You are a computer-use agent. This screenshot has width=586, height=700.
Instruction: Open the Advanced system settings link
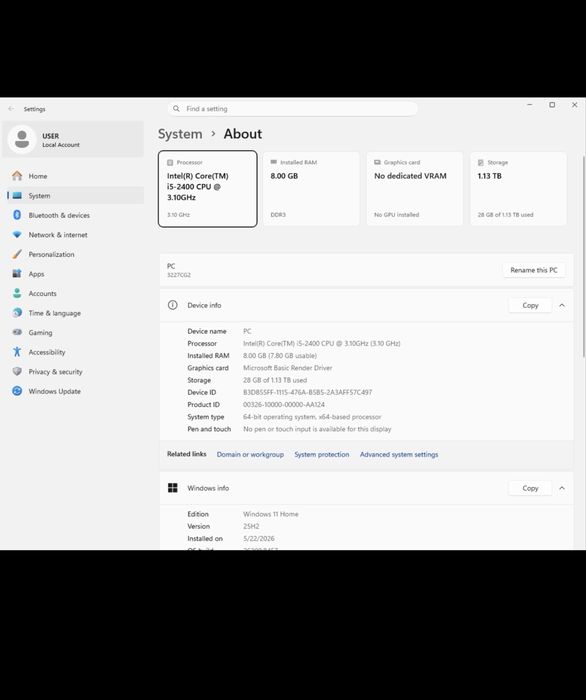[399, 454]
